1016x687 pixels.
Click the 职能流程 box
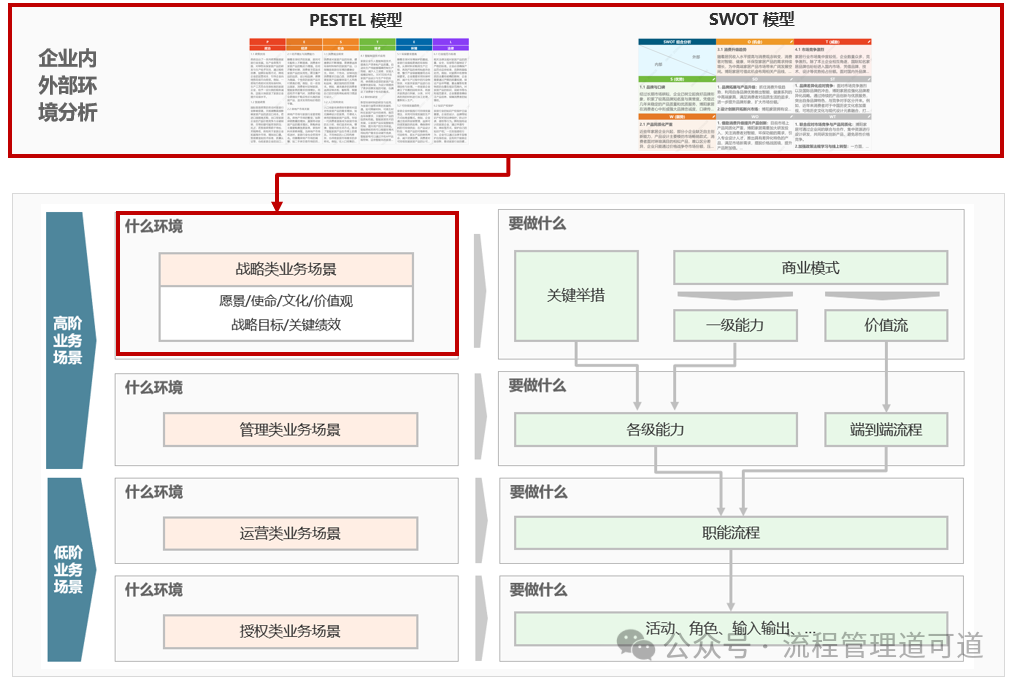731,533
